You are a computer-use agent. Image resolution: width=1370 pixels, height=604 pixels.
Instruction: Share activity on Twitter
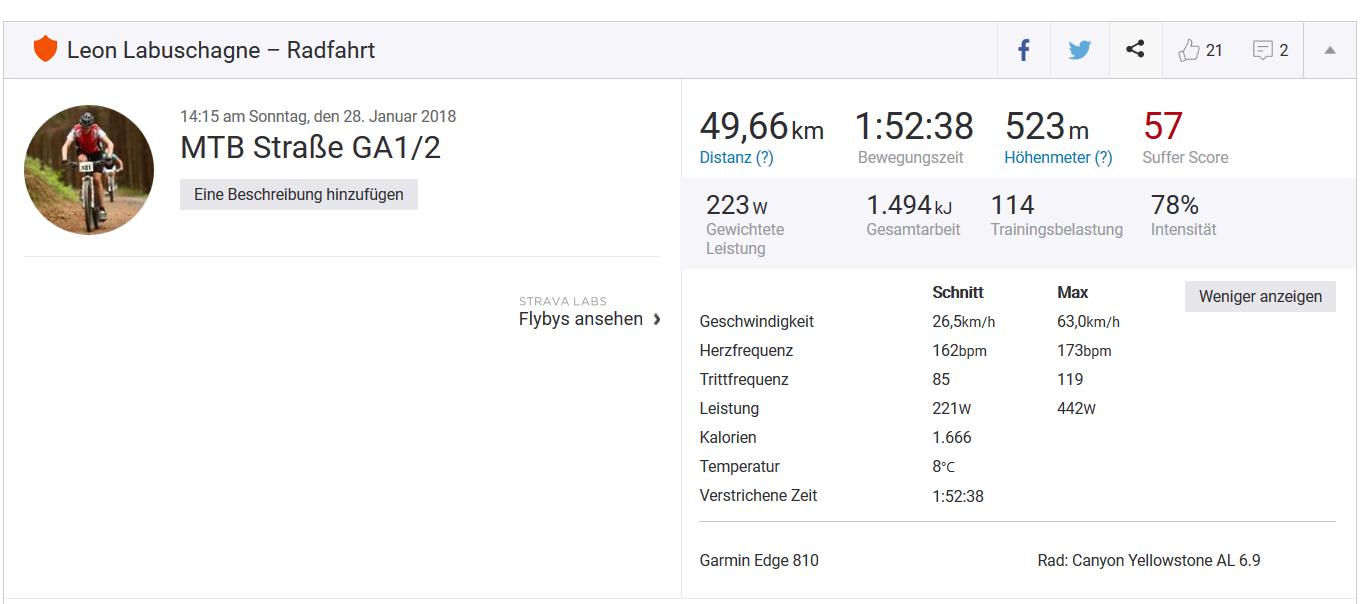(1079, 50)
